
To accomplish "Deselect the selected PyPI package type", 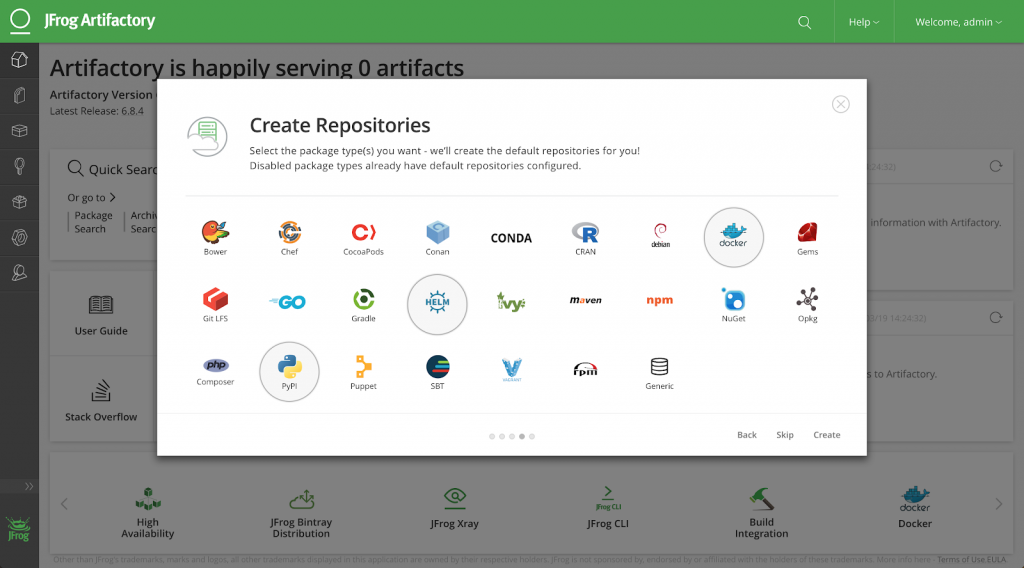I will [289, 371].
